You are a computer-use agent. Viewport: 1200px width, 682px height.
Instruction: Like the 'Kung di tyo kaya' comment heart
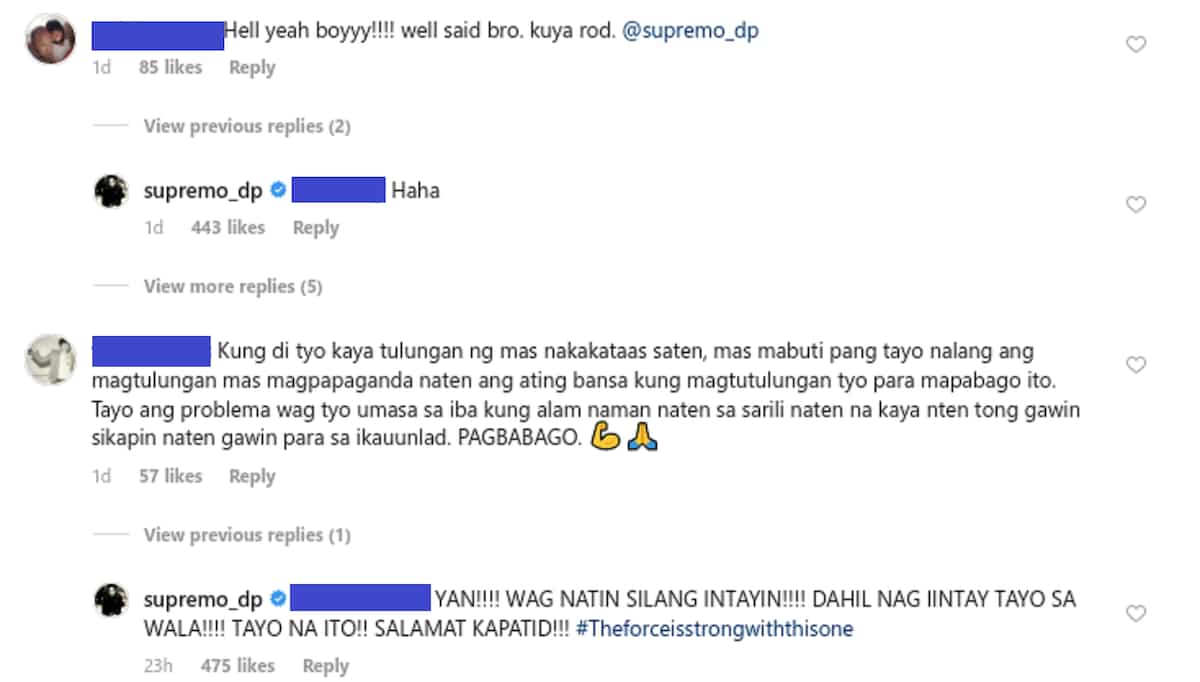[1136, 365]
